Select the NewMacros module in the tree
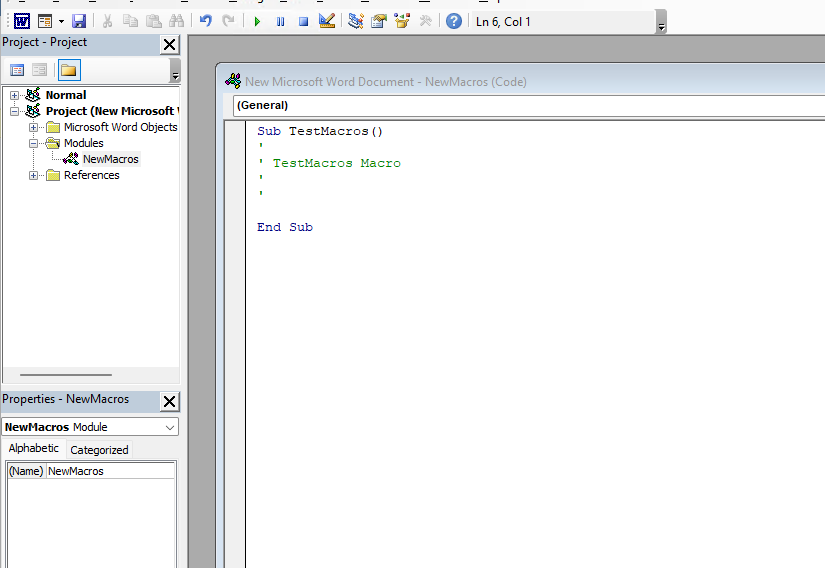This screenshot has height=568, width=825. [110, 159]
